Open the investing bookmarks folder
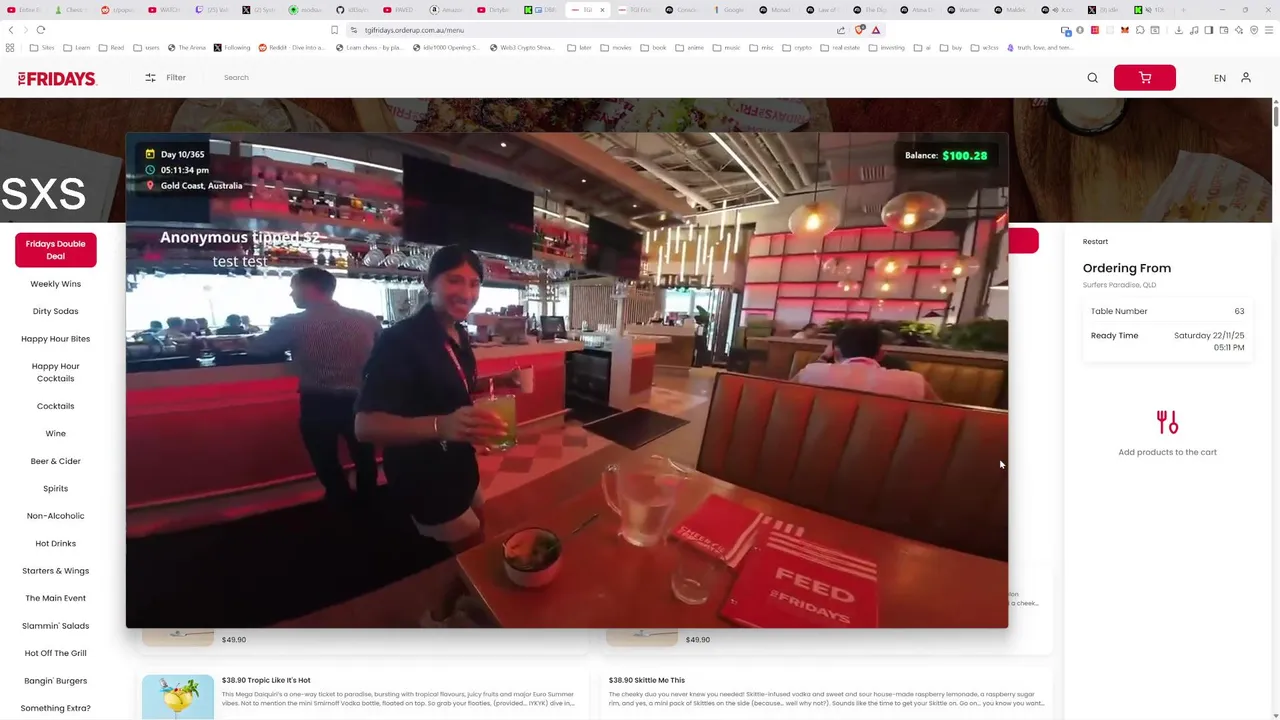The height and width of the screenshot is (720, 1280). pos(886,47)
